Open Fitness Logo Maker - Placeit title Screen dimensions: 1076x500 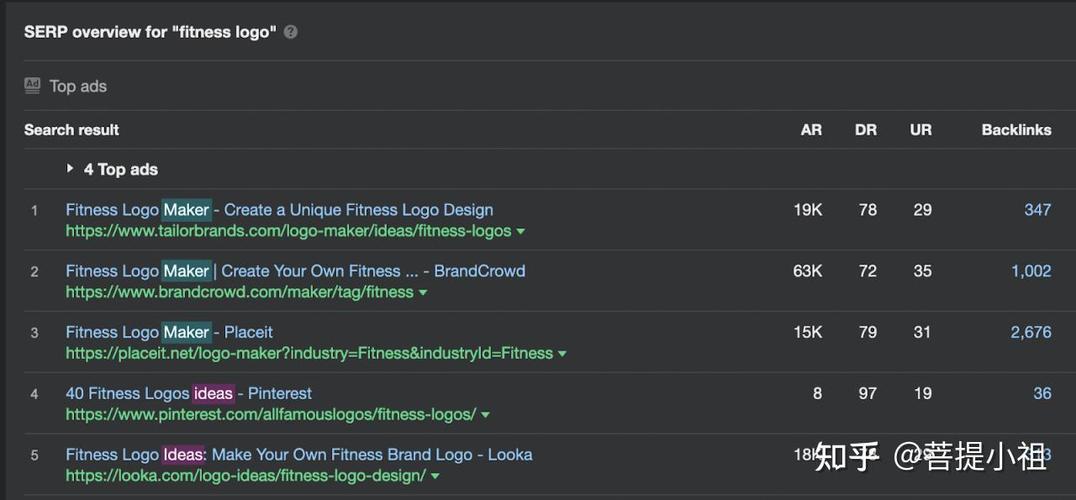click(169, 332)
